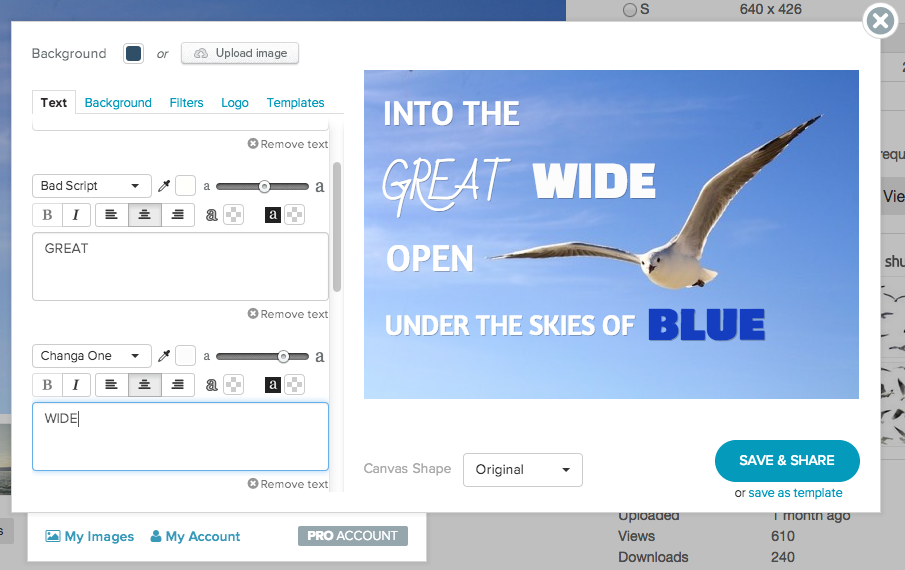Center-align the WIDE text block
Screen dimensions: 905x570
(x=144, y=385)
